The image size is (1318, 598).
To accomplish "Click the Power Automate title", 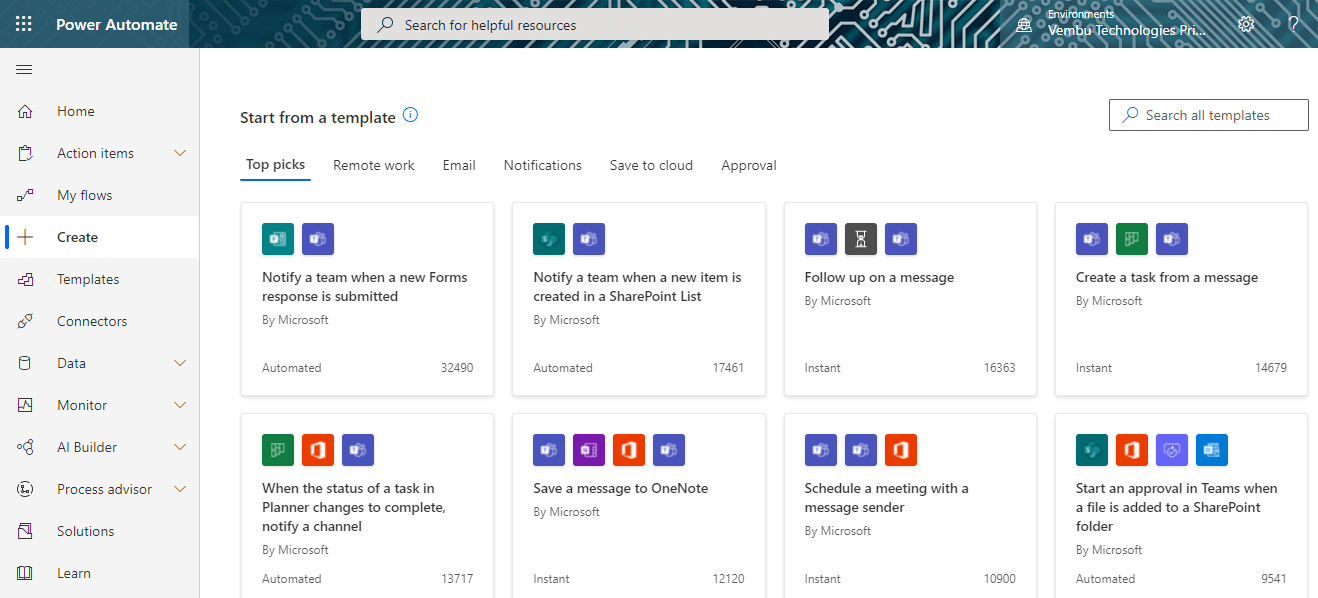I will (x=117, y=24).
